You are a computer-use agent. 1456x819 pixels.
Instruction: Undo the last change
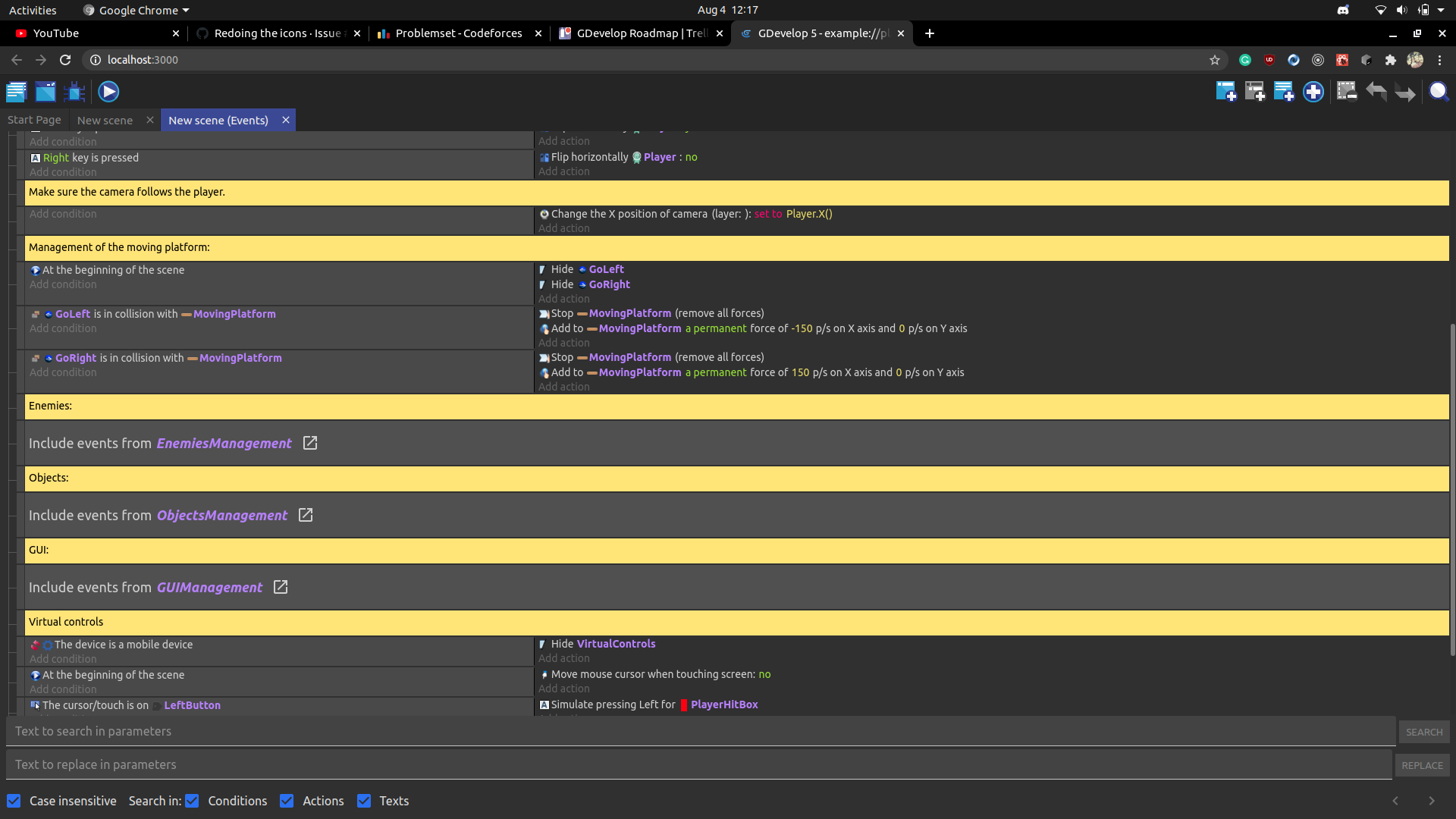pos(1376,92)
